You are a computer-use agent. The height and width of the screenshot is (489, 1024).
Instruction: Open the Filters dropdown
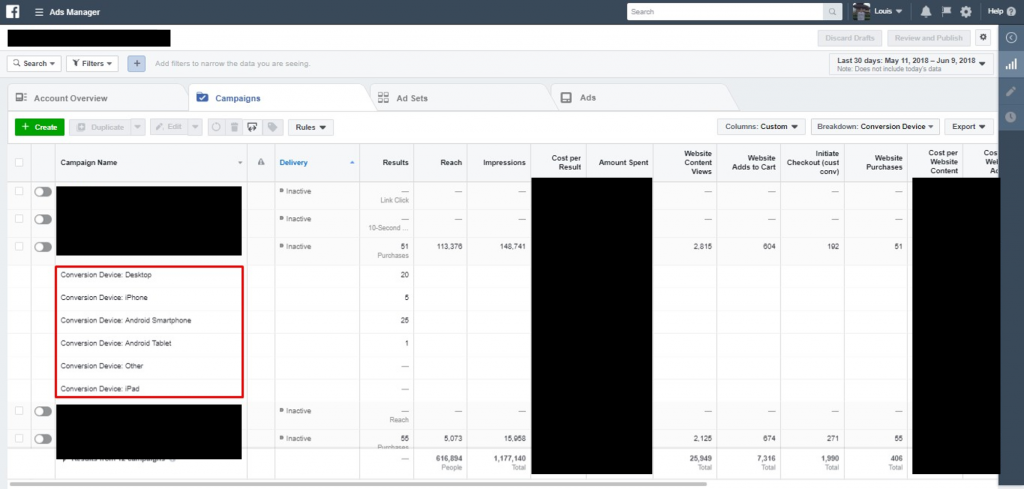(x=92, y=63)
